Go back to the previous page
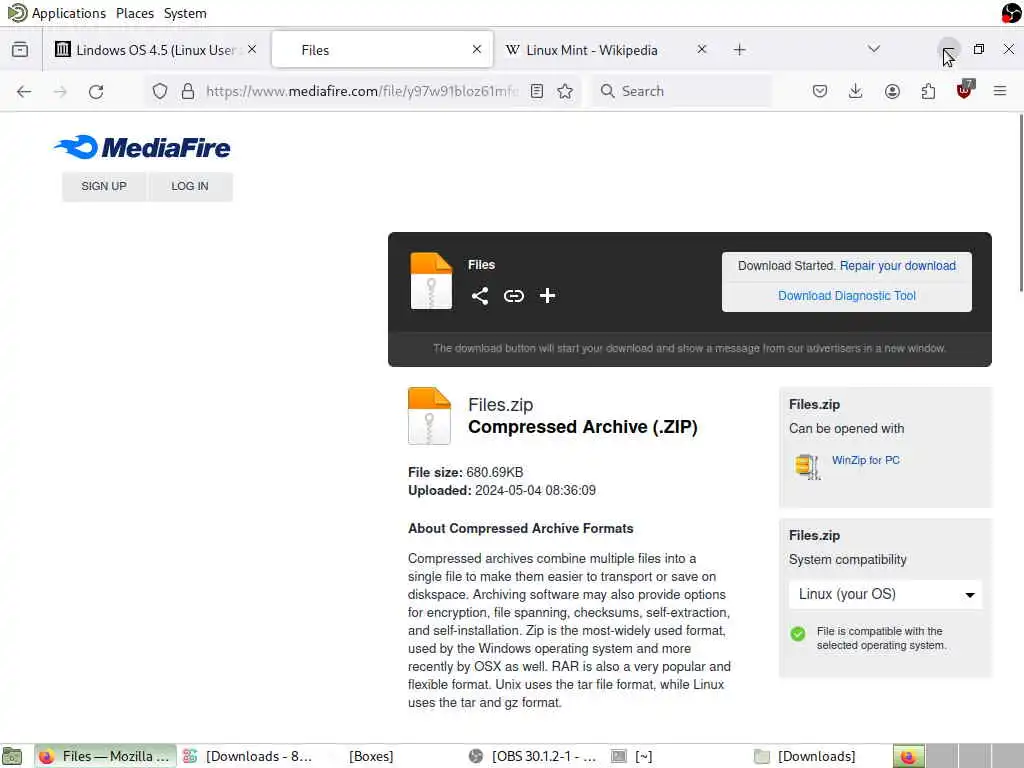 click(24, 91)
